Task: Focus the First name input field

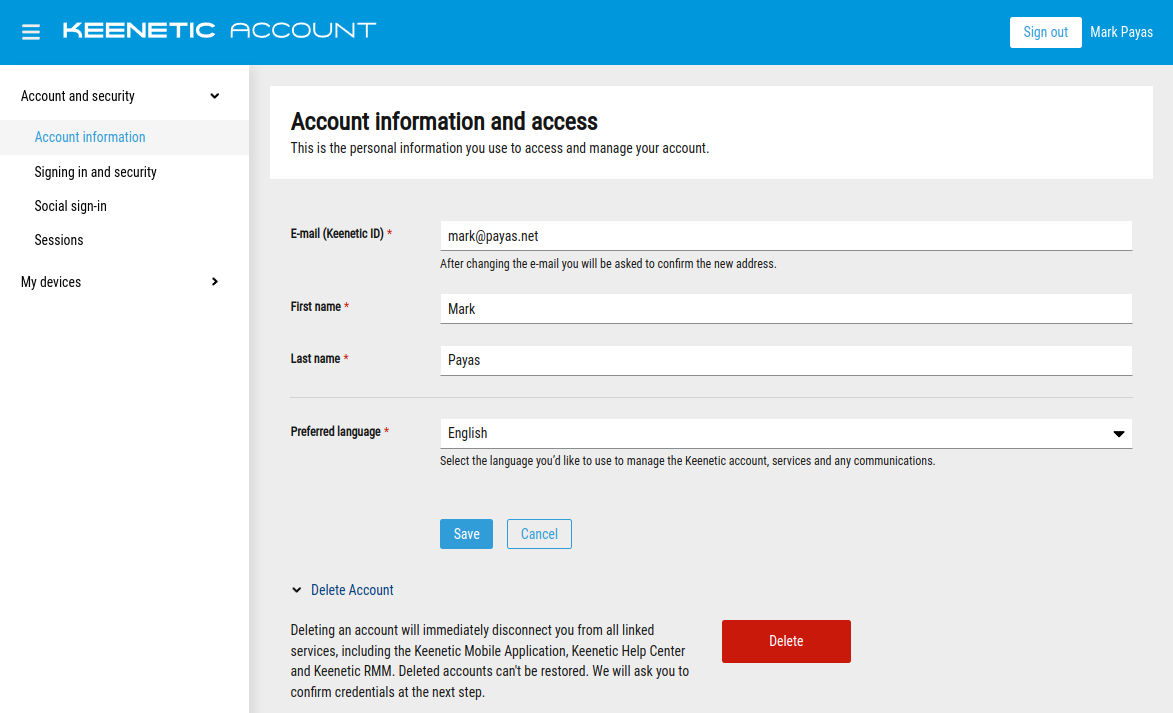Action: click(785, 309)
